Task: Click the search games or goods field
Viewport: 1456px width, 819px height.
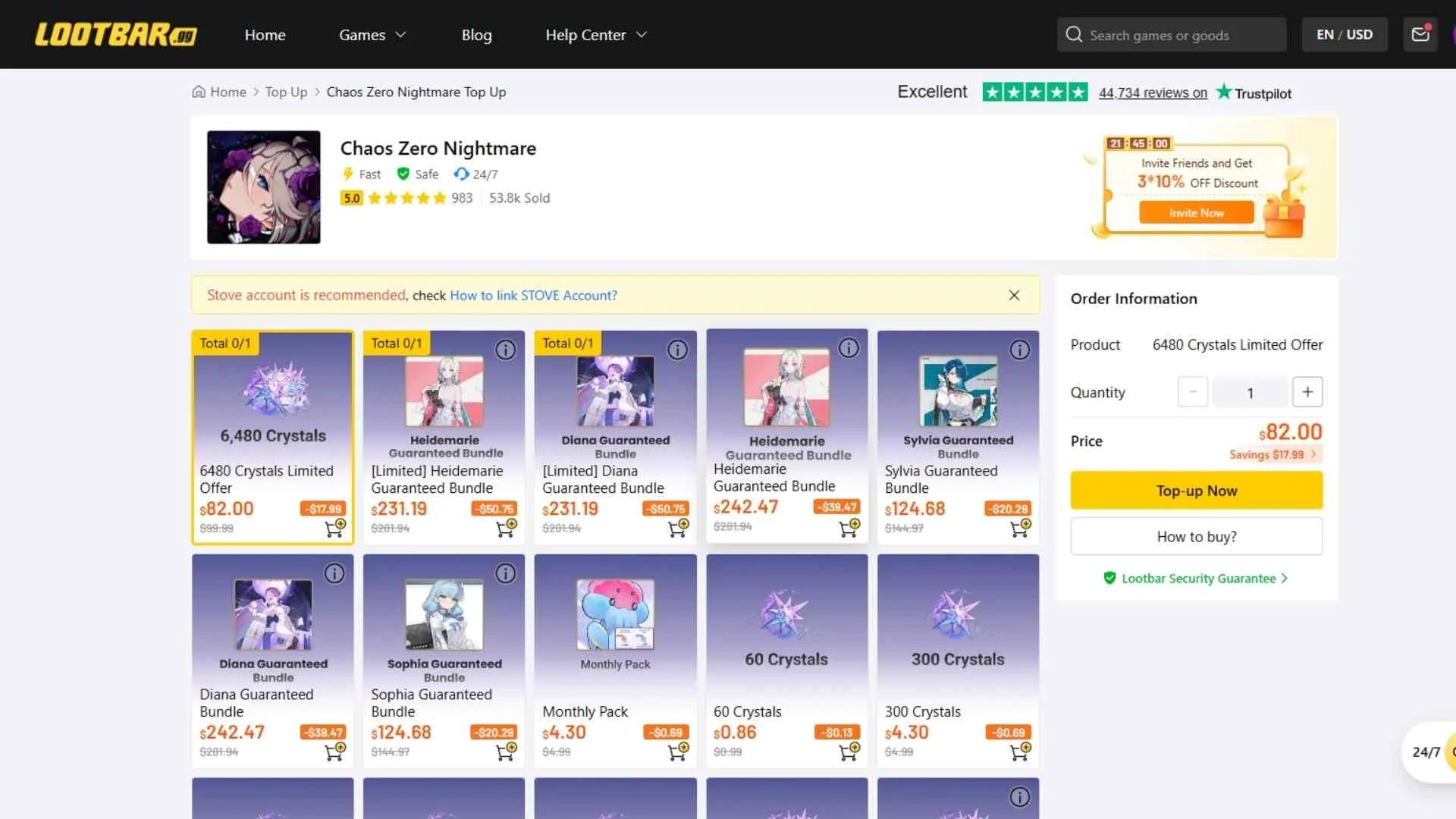Action: [x=1172, y=35]
